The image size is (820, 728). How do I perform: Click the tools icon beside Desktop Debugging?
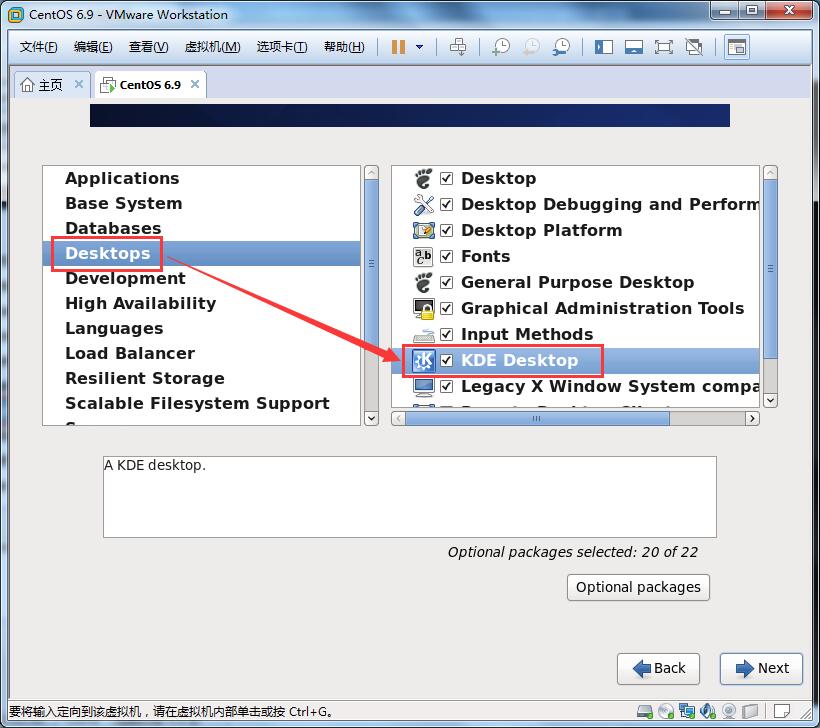pos(424,204)
